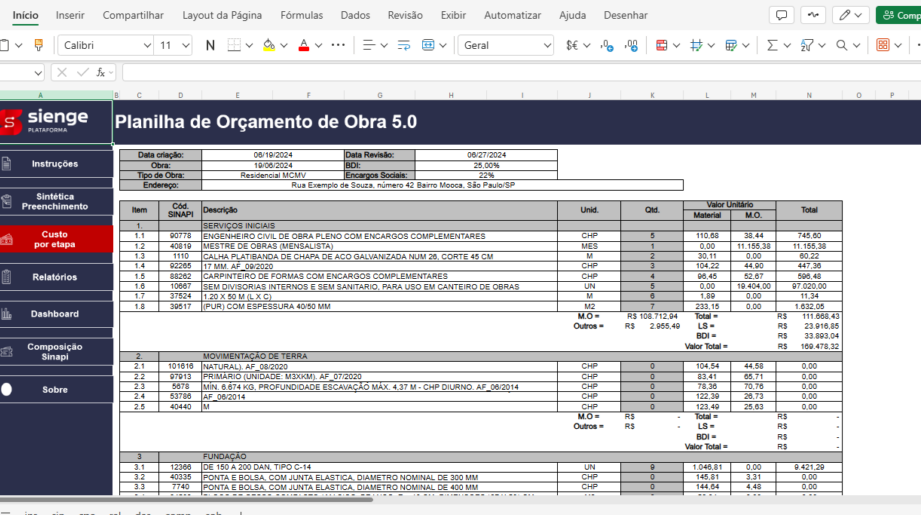Open more font options ellipsis

click(338, 45)
